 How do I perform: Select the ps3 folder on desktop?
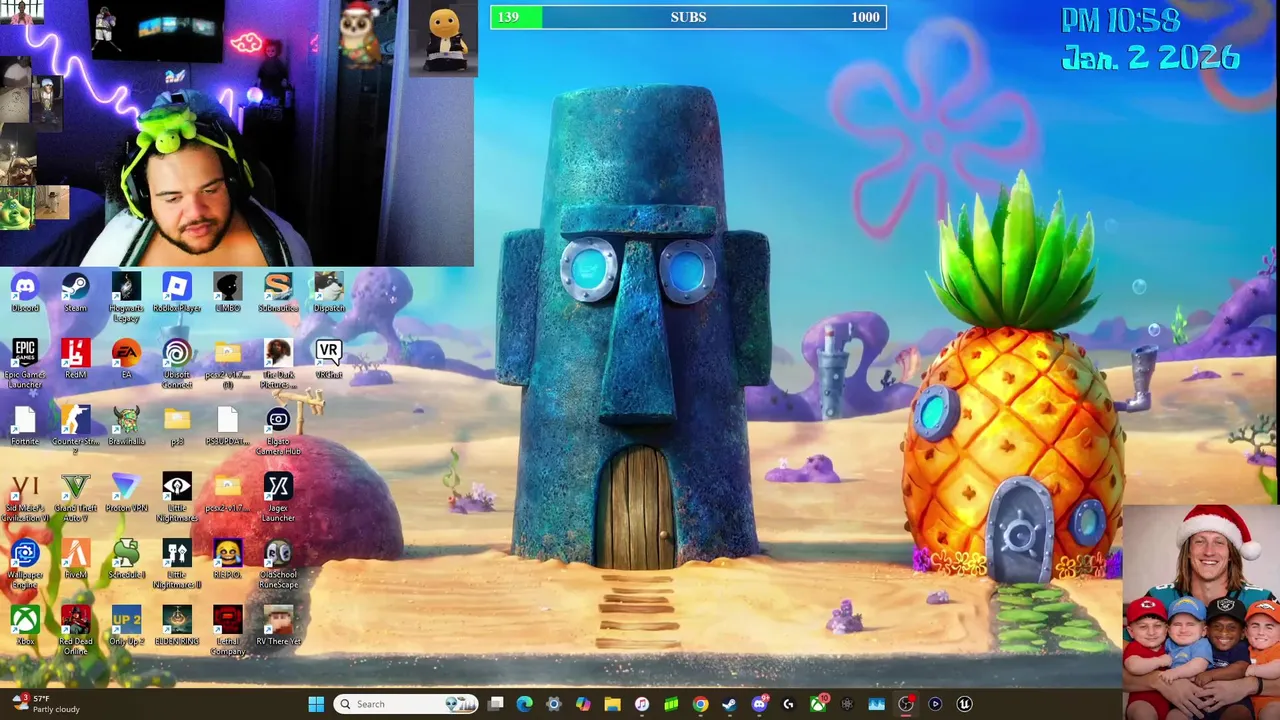pyautogui.click(x=176, y=426)
